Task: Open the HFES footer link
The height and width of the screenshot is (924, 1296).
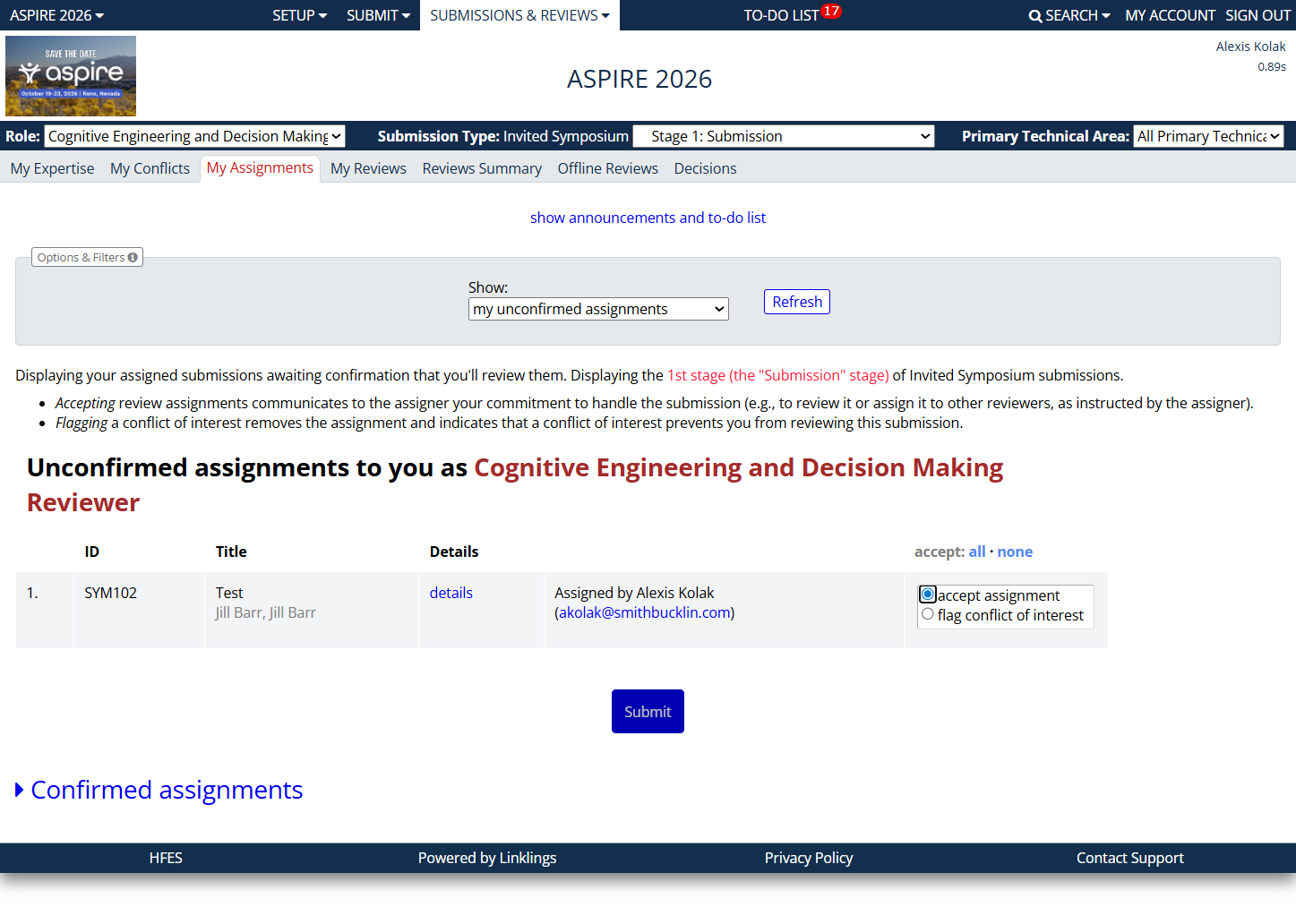Action: point(166,858)
